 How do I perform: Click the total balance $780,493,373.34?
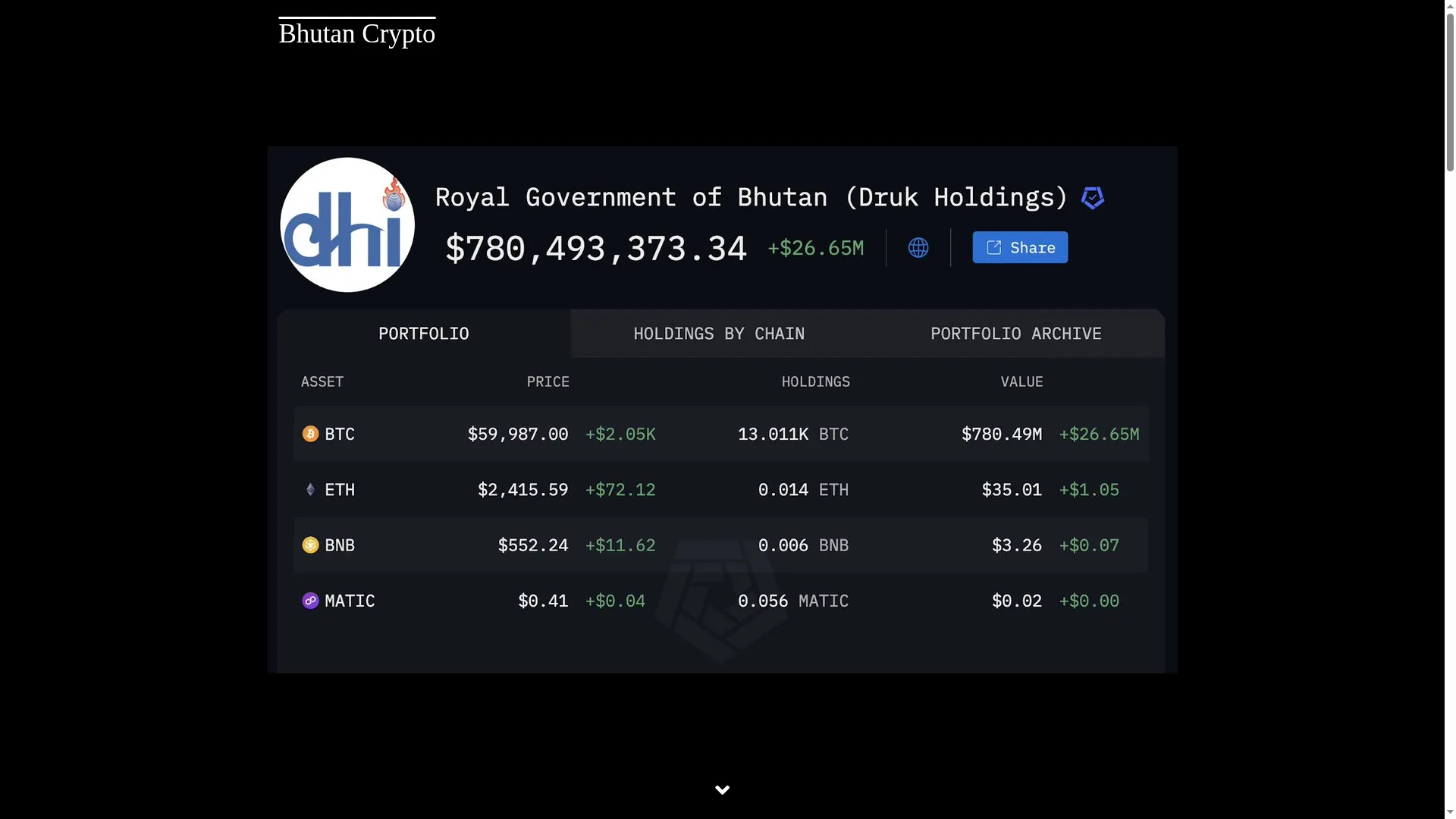[x=596, y=248]
